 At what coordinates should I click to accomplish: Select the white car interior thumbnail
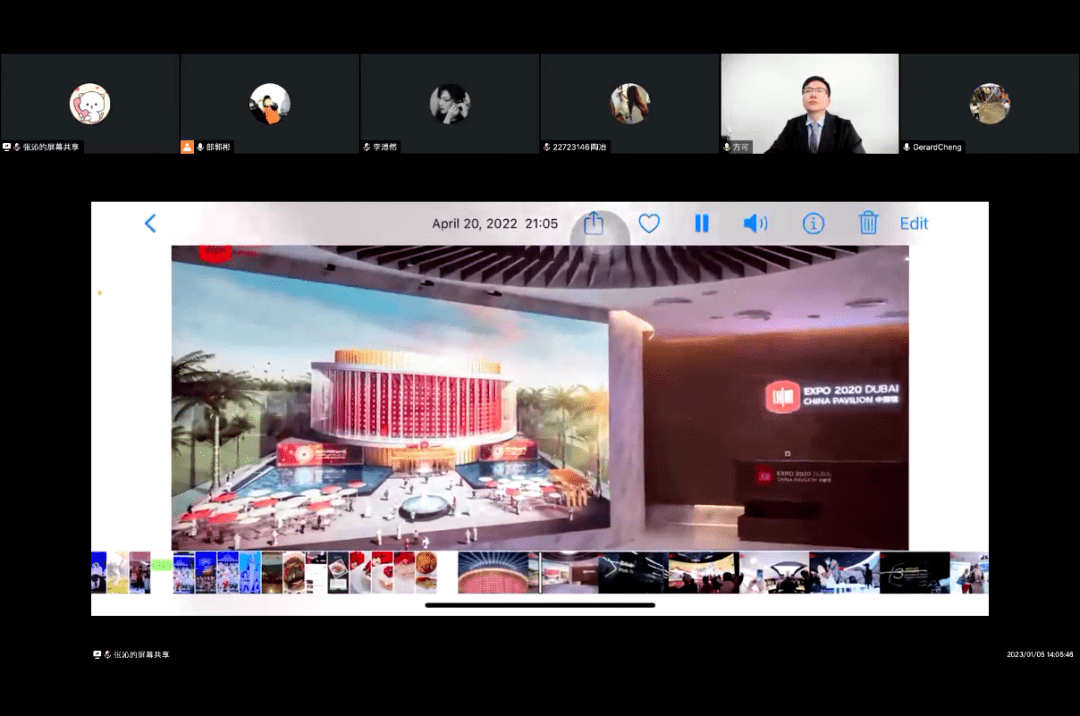(x=774, y=572)
